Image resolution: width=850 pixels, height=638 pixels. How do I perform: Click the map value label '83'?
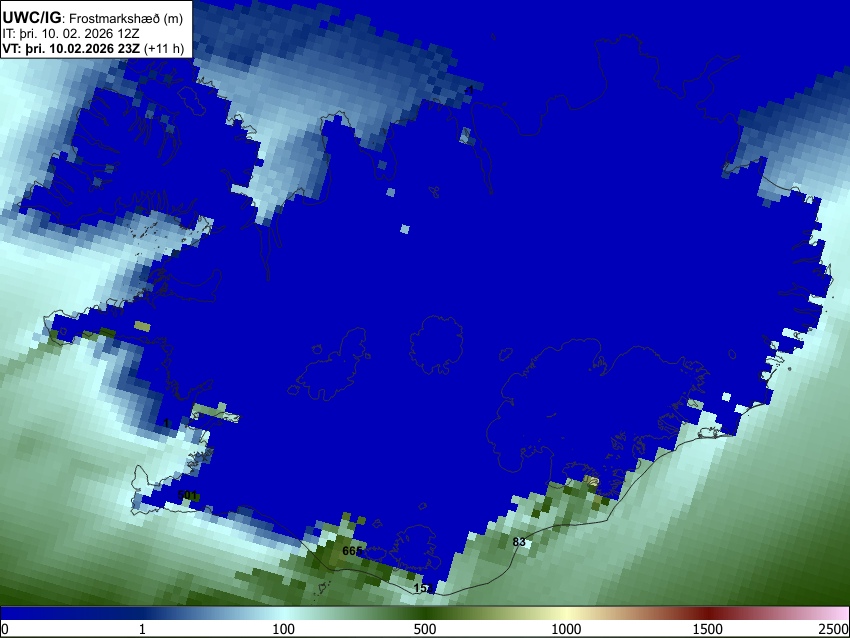pyautogui.click(x=519, y=542)
